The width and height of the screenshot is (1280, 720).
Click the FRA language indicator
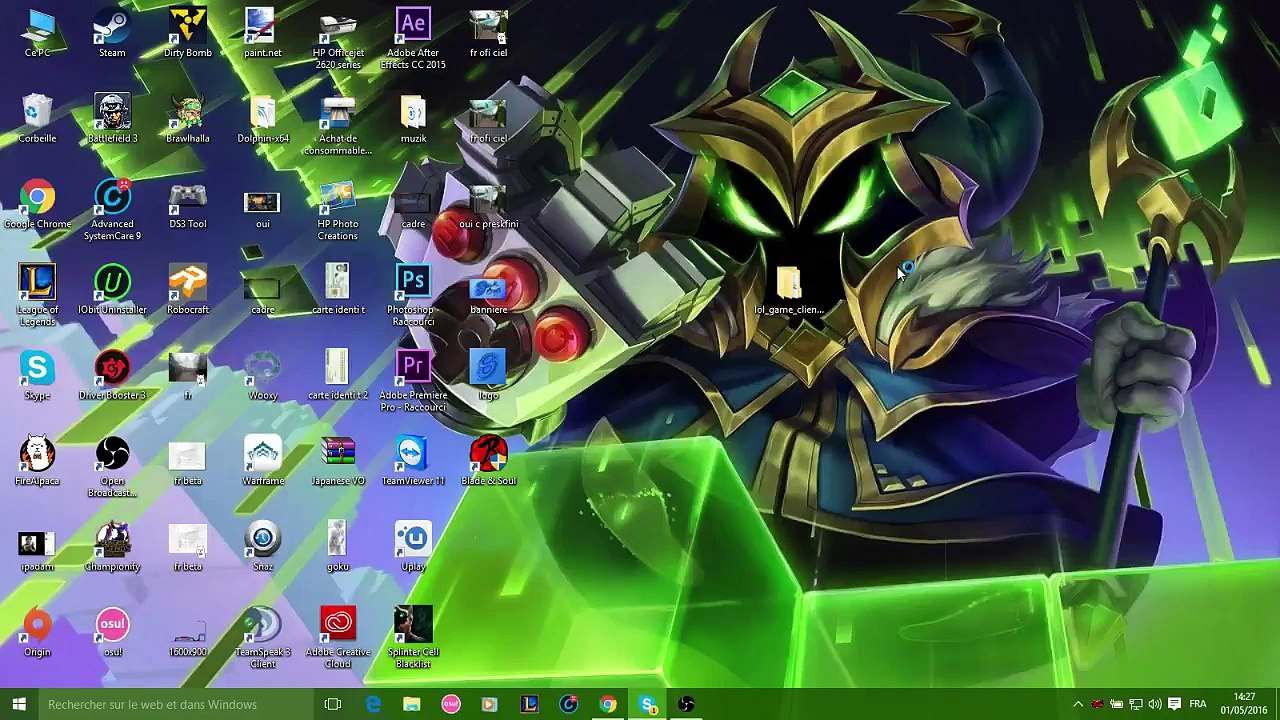click(1197, 704)
